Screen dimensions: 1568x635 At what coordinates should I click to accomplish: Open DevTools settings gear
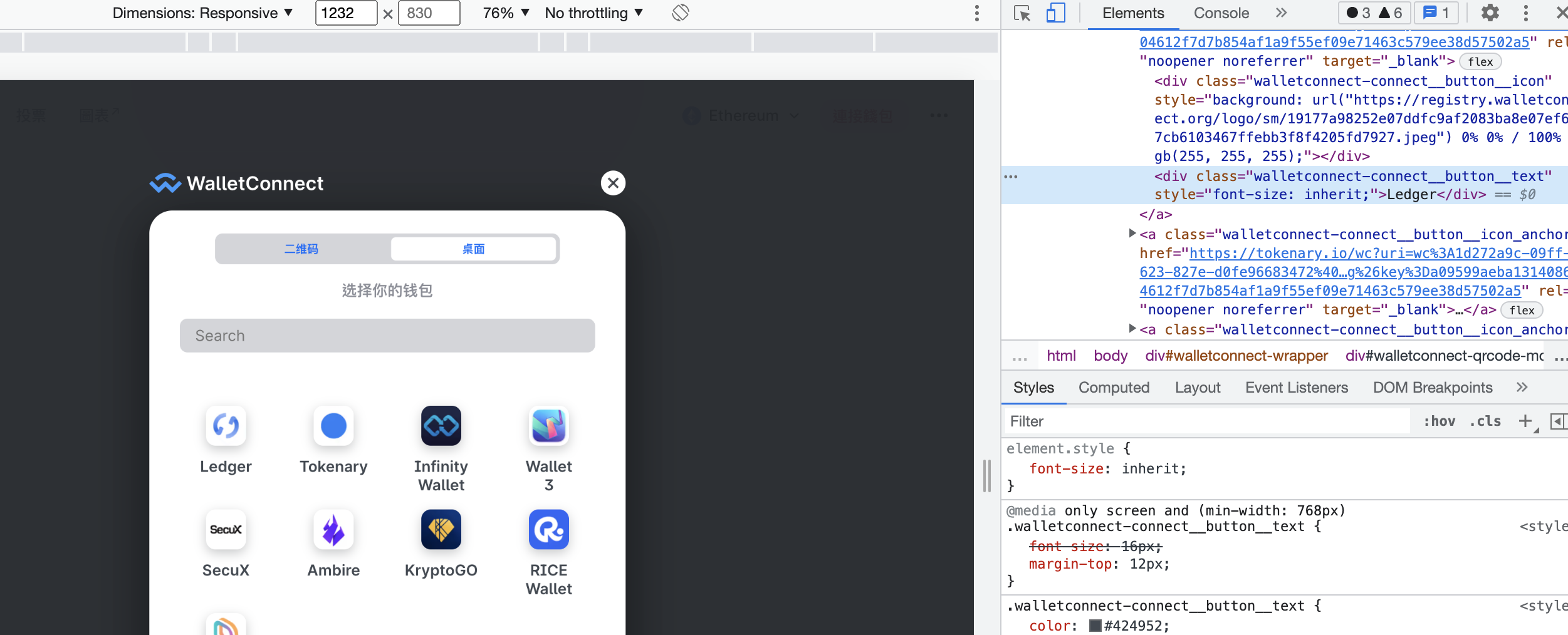tap(1490, 13)
